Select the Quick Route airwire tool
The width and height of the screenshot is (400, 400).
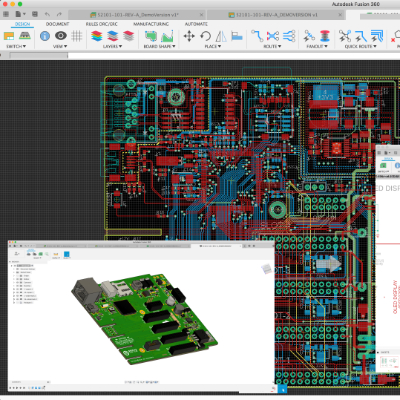click(x=345, y=36)
